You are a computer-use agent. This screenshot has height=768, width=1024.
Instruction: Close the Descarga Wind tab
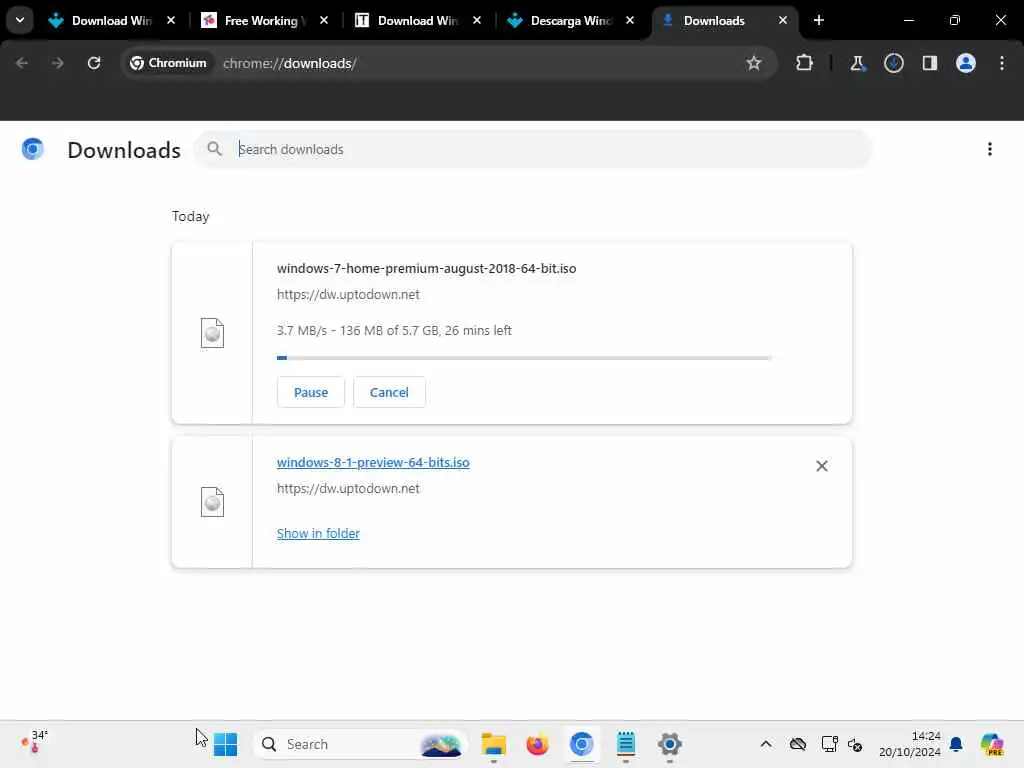point(630,20)
